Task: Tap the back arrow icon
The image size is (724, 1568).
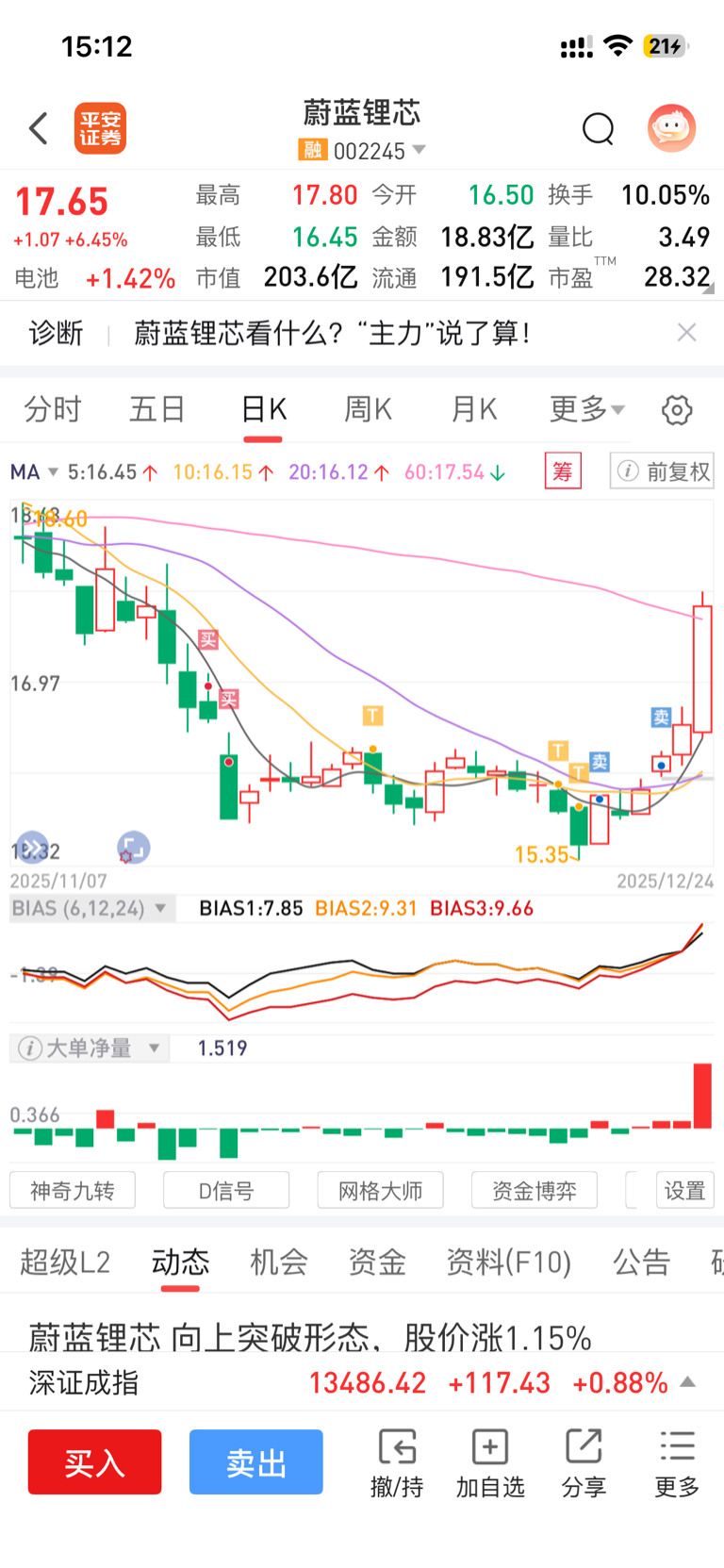Action: tap(39, 128)
